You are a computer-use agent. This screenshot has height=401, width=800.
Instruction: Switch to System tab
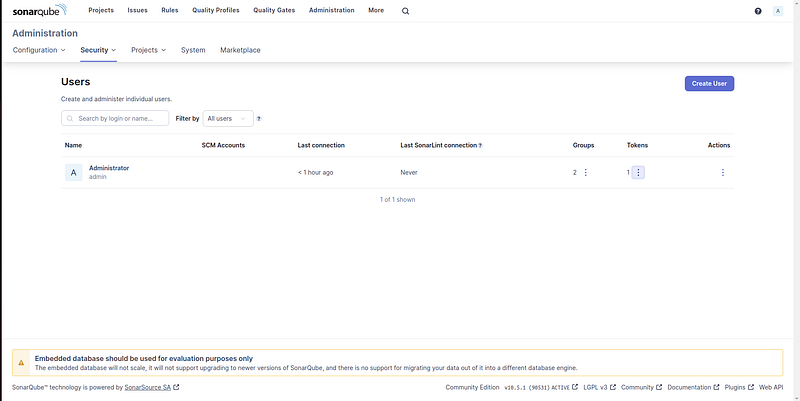pyautogui.click(x=193, y=50)
